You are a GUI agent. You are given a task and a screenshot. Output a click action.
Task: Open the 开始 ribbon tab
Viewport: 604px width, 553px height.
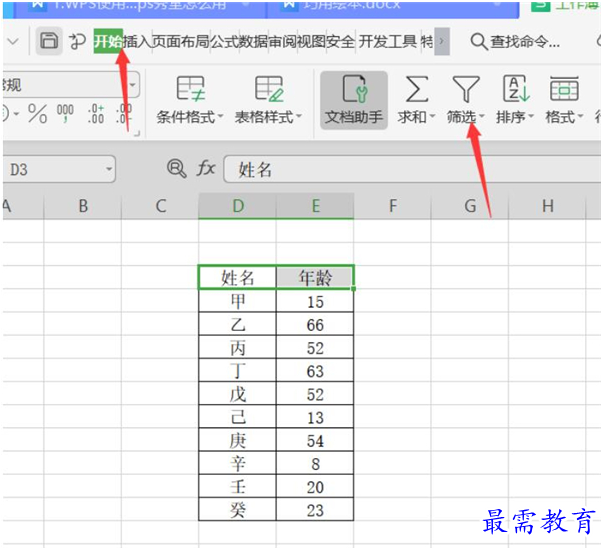click(108, 41)
